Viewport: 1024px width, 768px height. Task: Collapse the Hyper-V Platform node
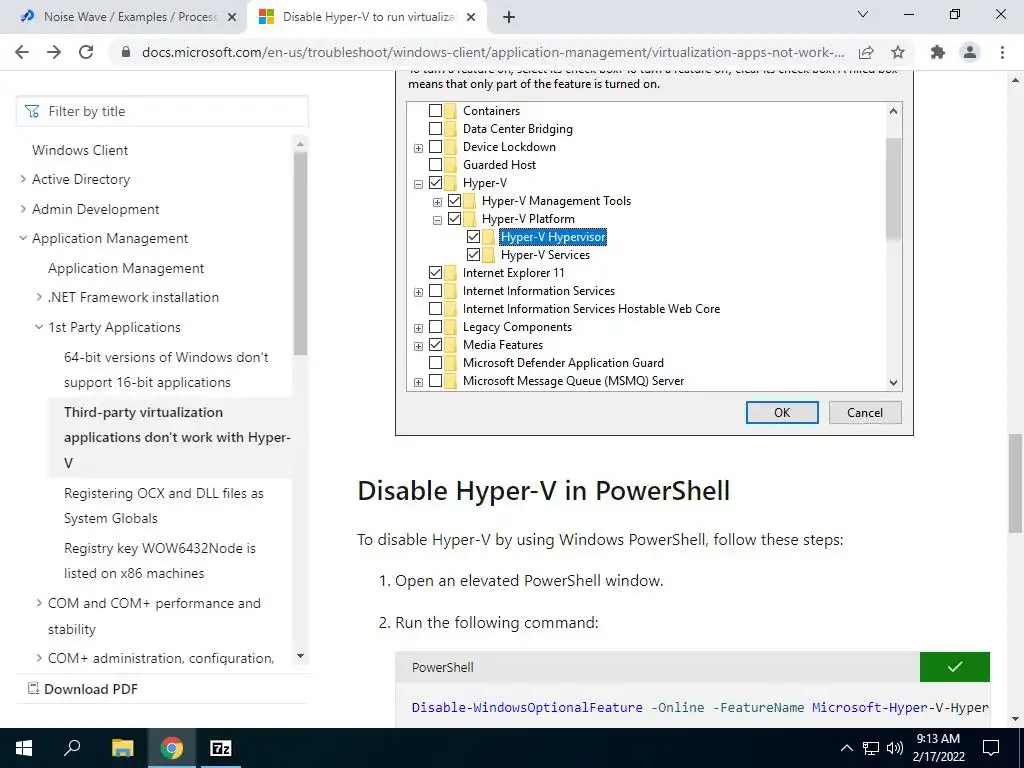click(x=438, y=220)
